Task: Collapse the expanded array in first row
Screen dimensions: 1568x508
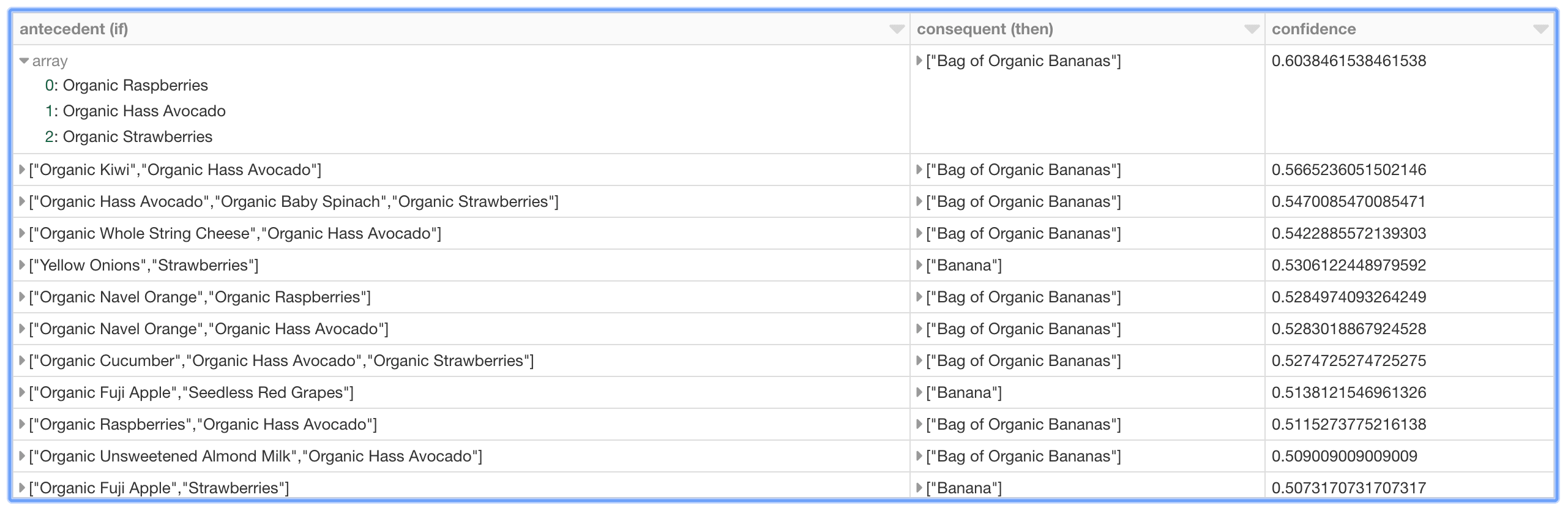Action: pos(24,61)
